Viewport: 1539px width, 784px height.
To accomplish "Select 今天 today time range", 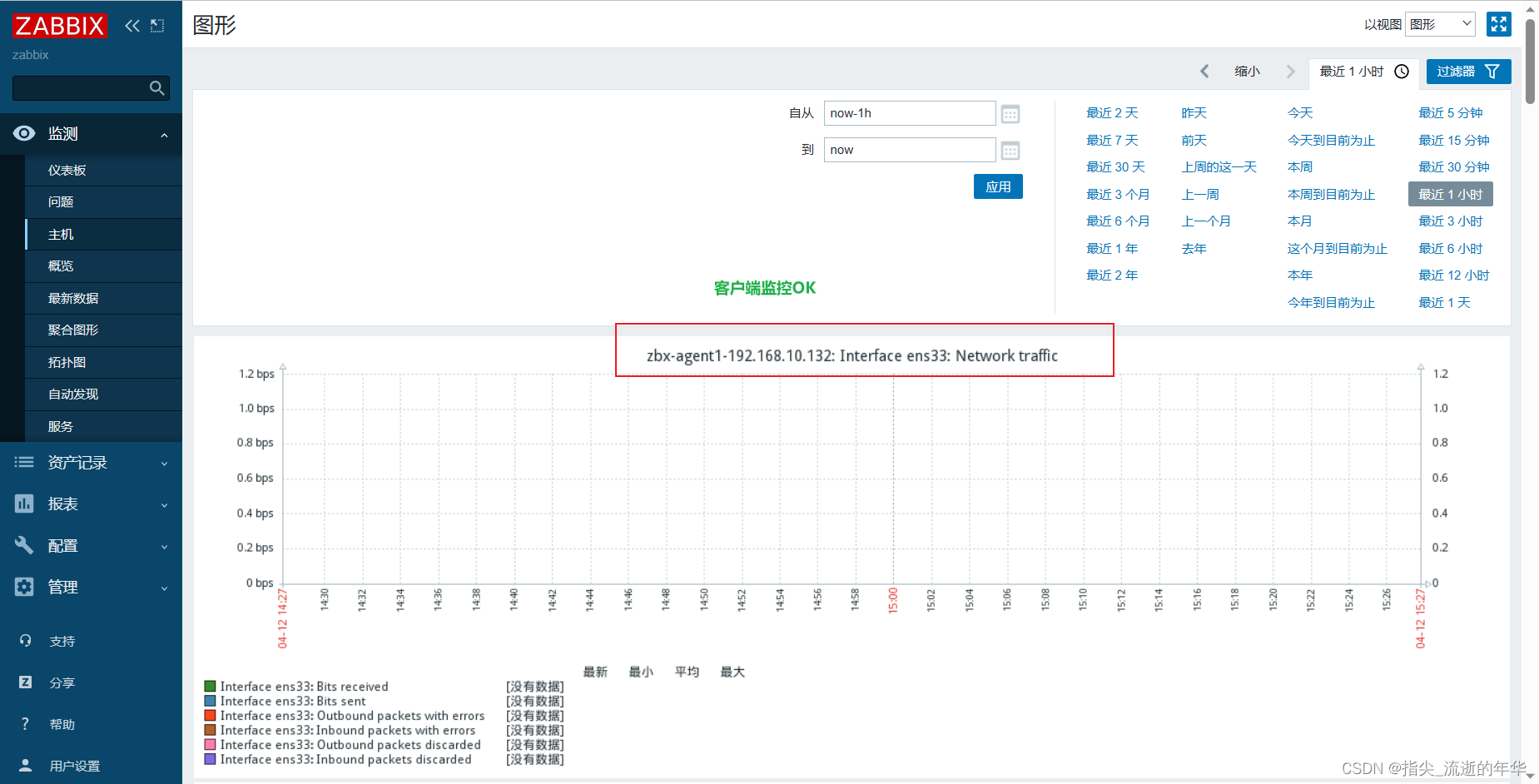I will pyautogui.click(x=1300, y=113).
